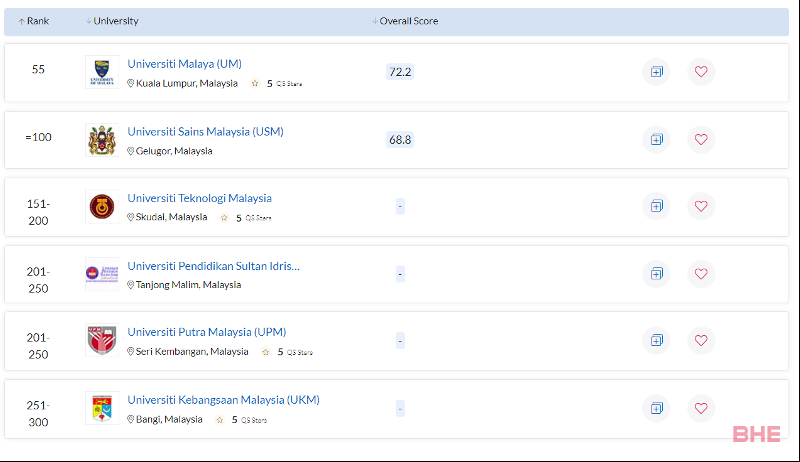
Task: Click the UKM crest logo
Action: click(102, 408)
